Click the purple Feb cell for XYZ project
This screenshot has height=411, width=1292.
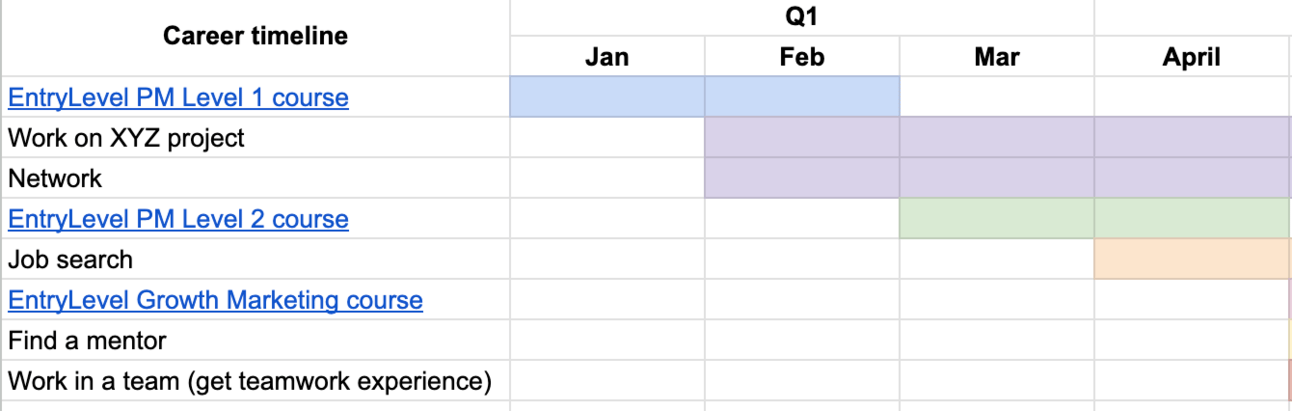(x=801, y=137)
